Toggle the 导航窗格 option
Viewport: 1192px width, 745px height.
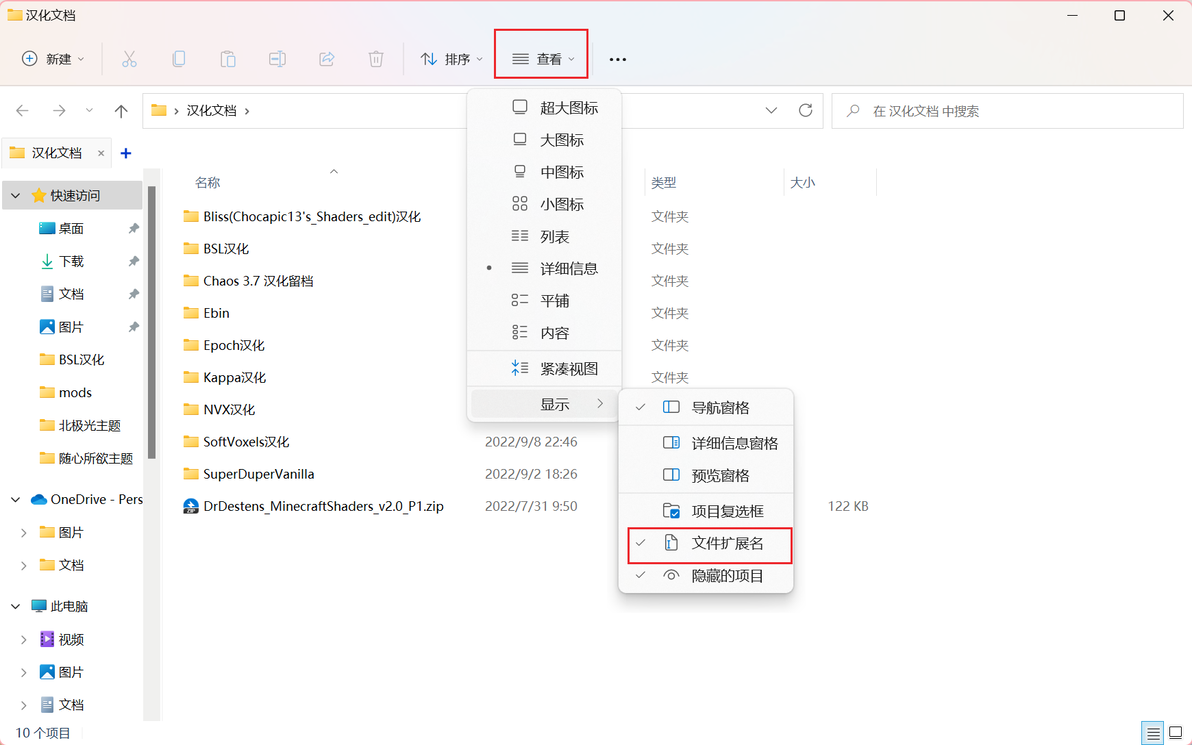click(x=706, y=407)
